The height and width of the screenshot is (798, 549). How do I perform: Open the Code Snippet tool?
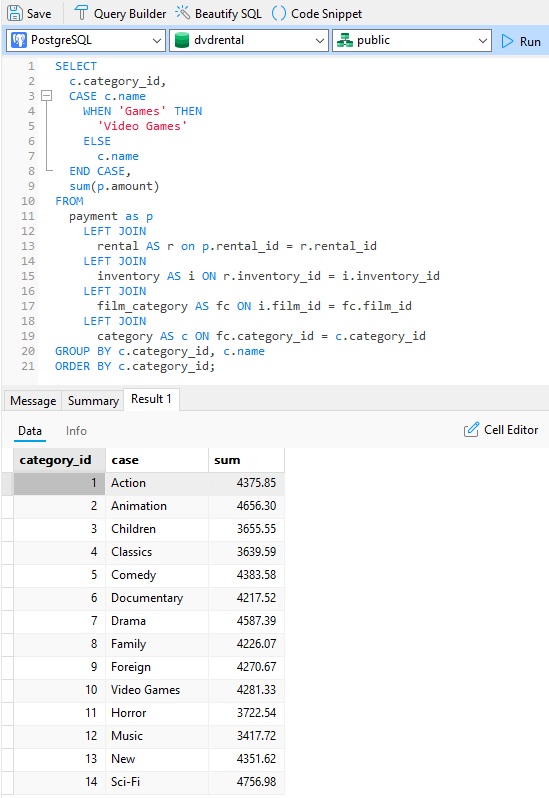(x=316, y=14)
